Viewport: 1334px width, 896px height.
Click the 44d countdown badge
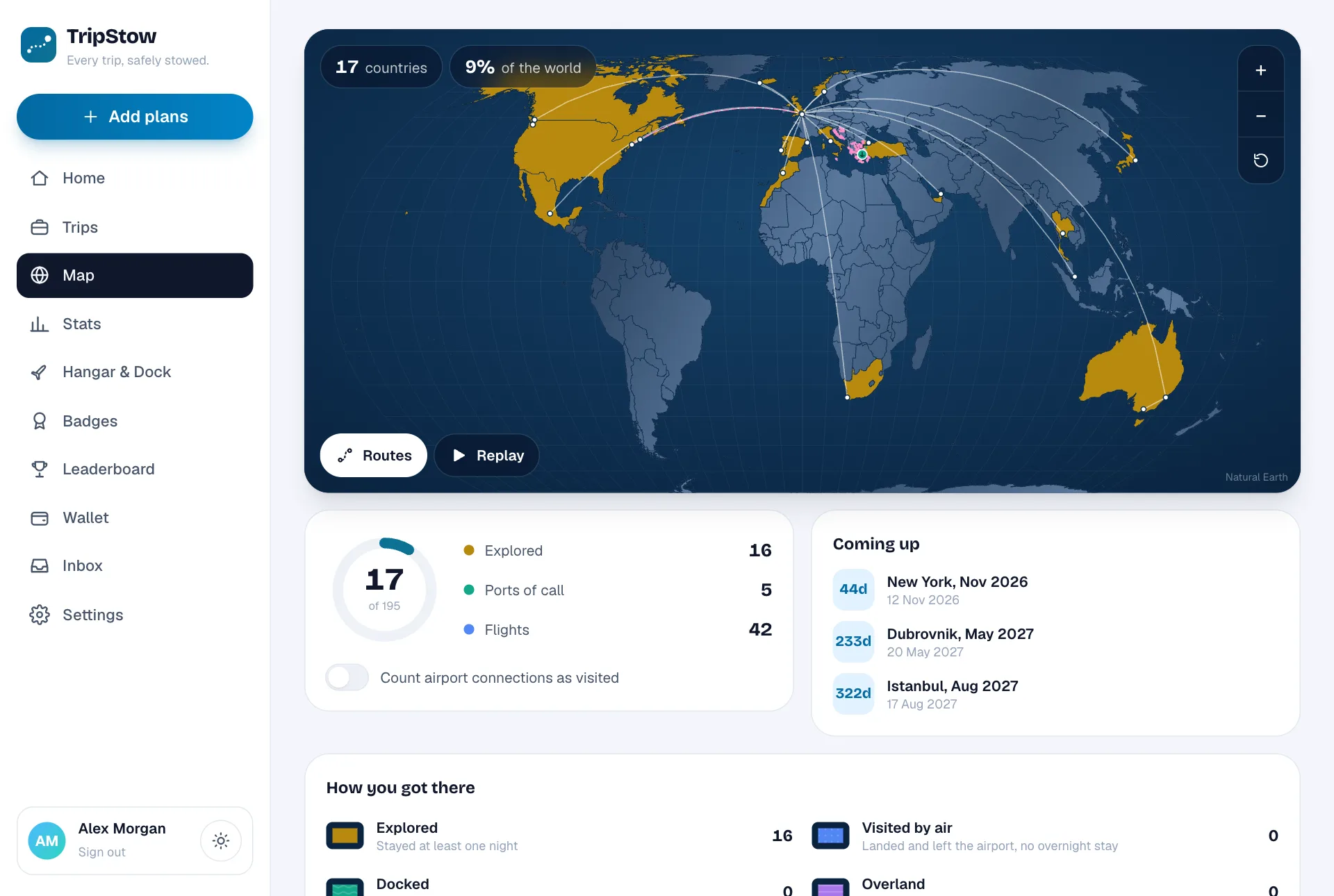[853, 590]
